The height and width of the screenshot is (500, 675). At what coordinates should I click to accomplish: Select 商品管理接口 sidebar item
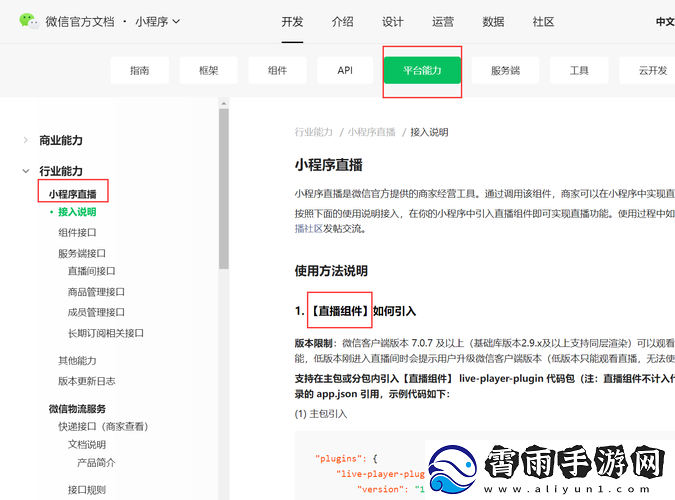coord(96,292)
